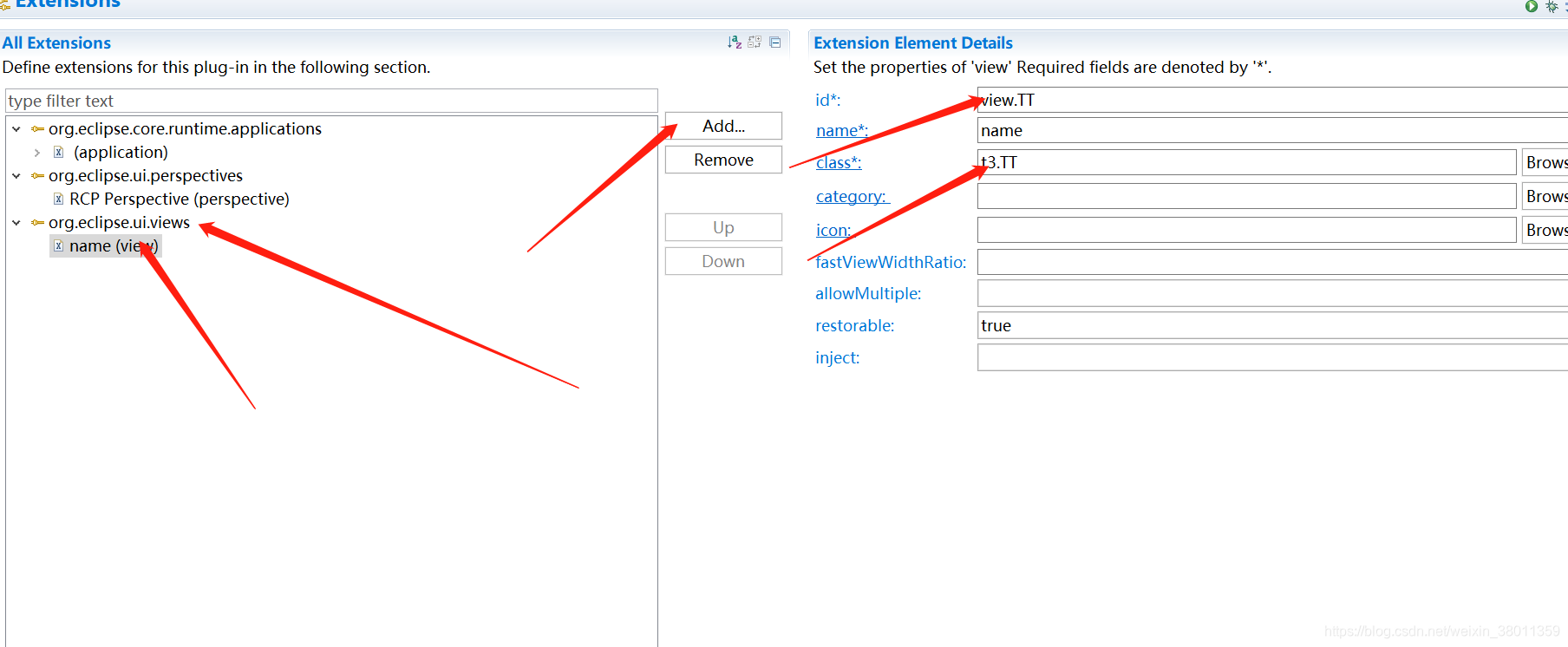Viewport: 1568px width, 647px height.
Task: Collapse org.eclipse.ui.views node
Action: [x=16, y=223]
